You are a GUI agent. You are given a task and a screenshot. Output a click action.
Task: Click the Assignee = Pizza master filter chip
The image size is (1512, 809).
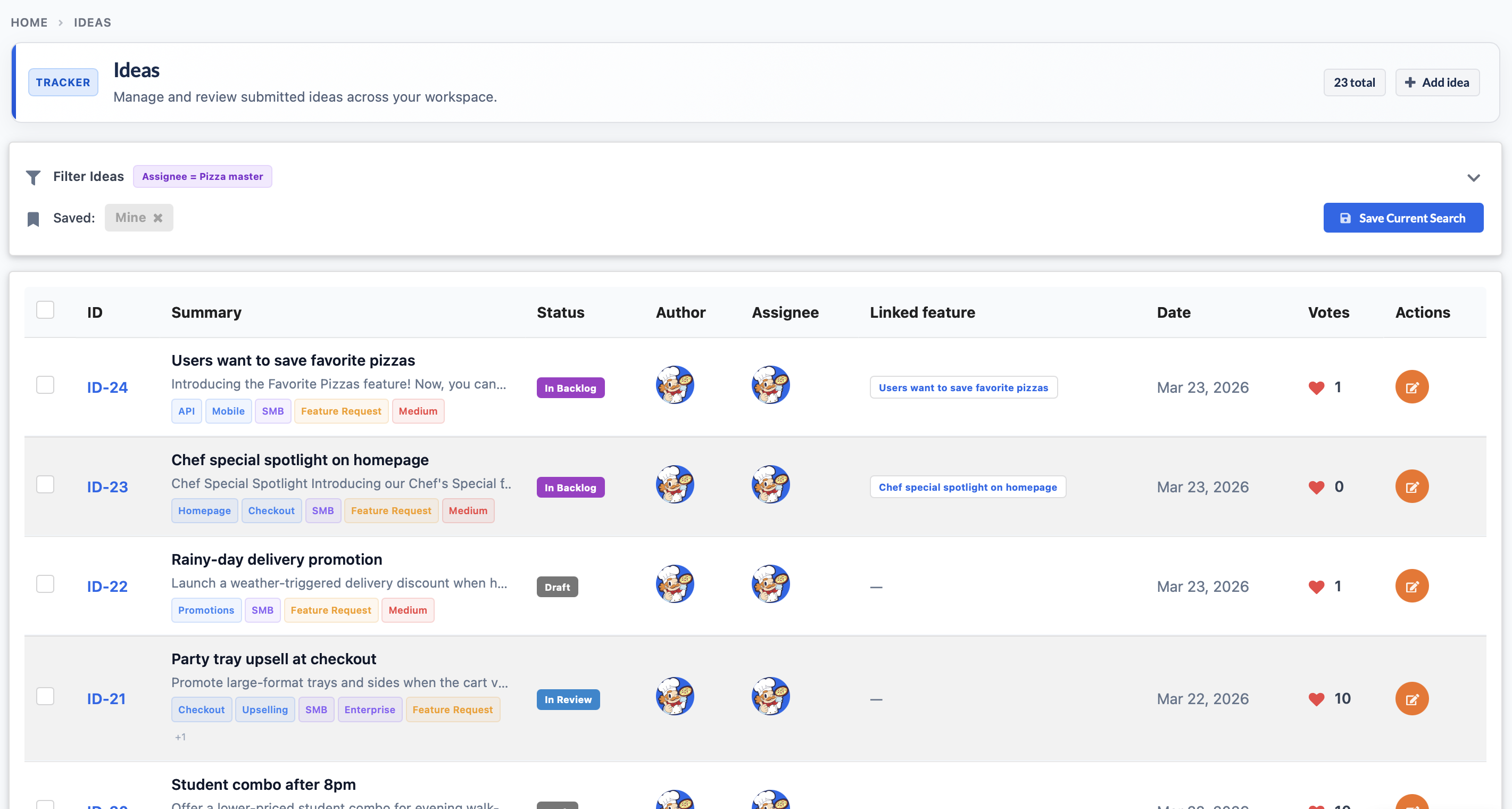[x=203, y=177]
